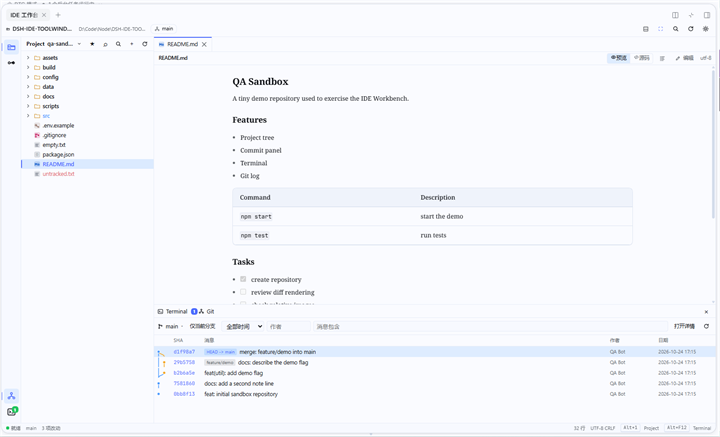720x437 pixels.
Task: Click the edit button with pencil
Action: pyautogui.click(x=685, y=58)
